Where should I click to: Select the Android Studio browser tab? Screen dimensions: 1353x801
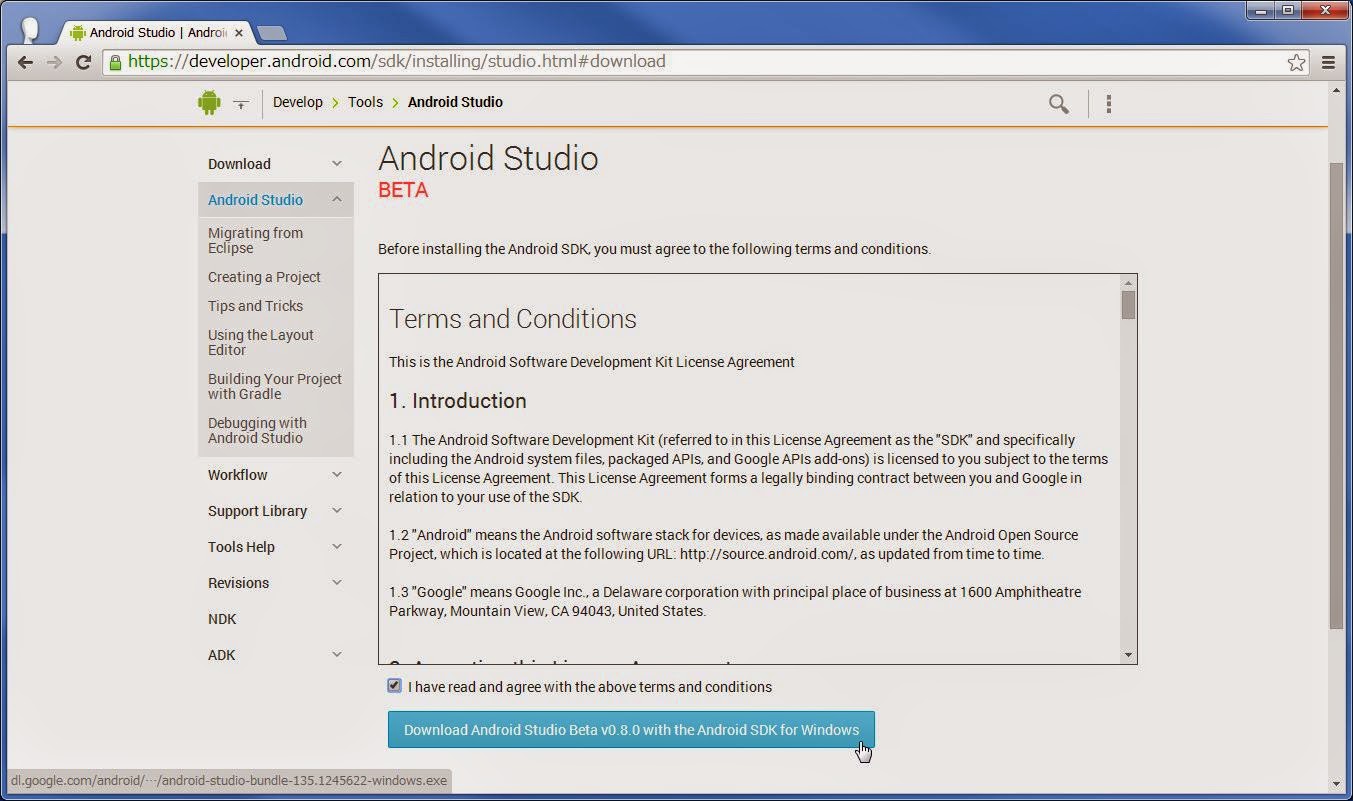click(155, 33)
